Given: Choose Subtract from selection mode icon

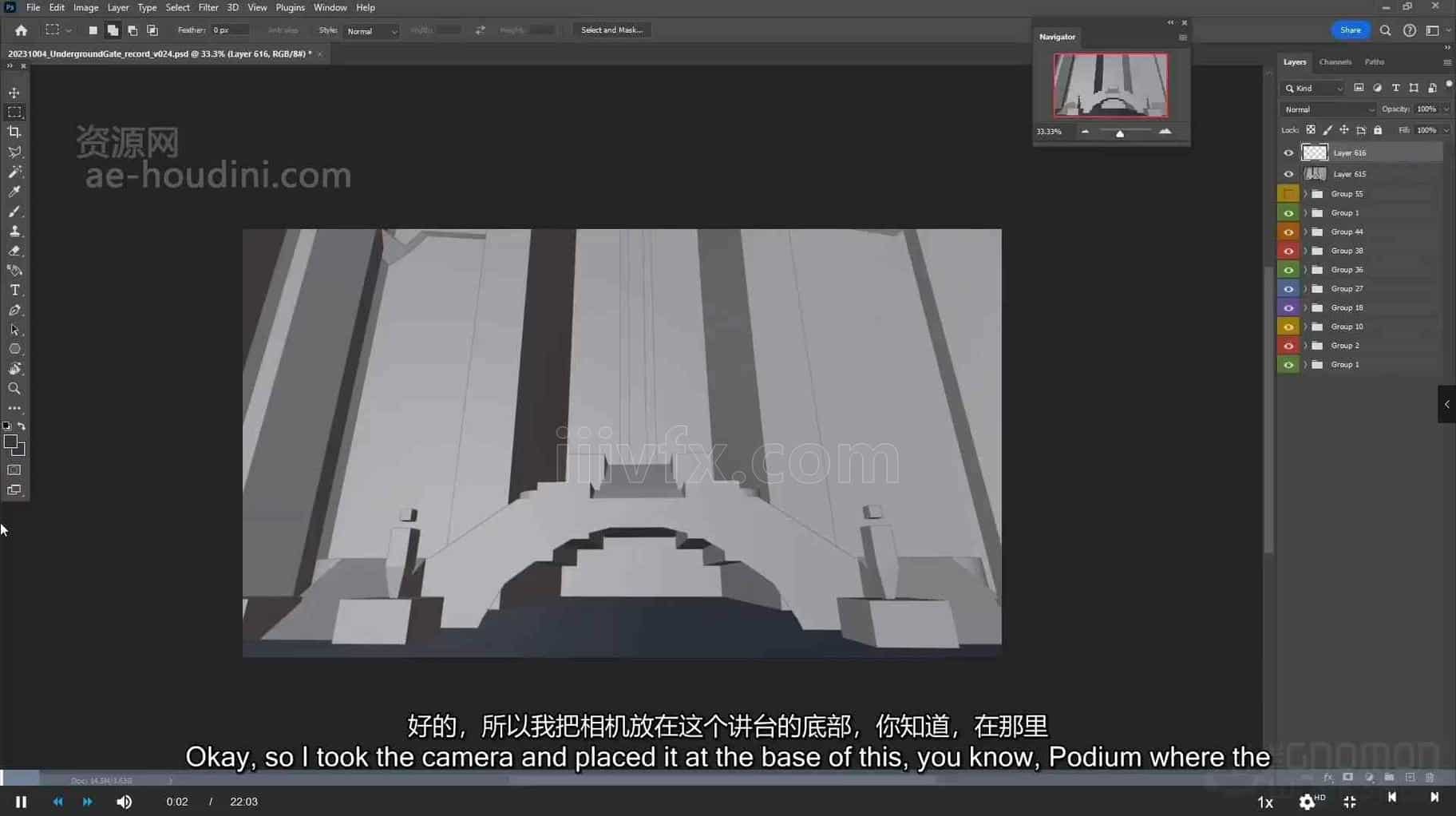Looking at the screenshot, I should pyautogui.click(x=133, y=30).
